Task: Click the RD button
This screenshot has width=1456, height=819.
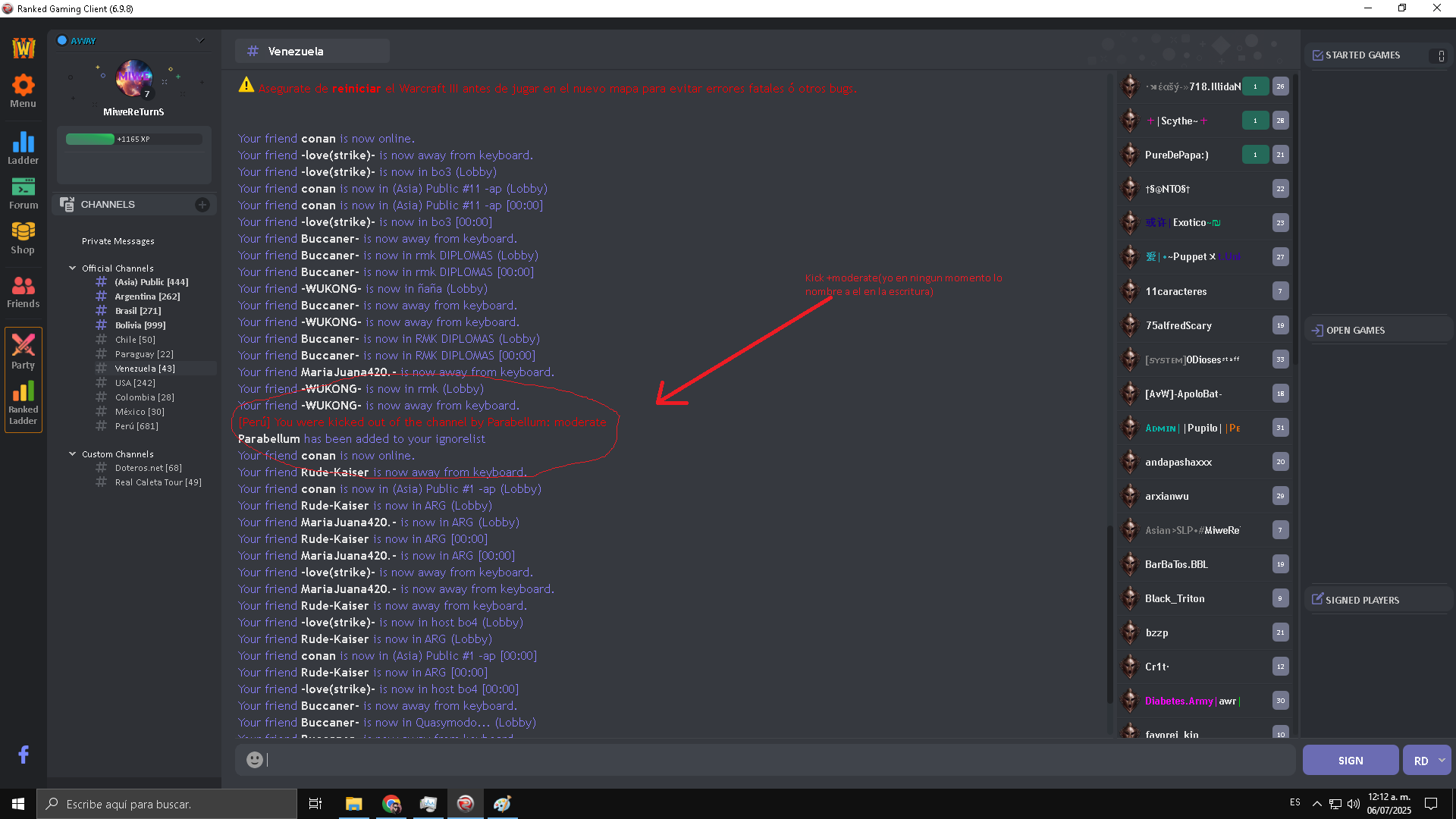Action: [x=1420, y=760]
